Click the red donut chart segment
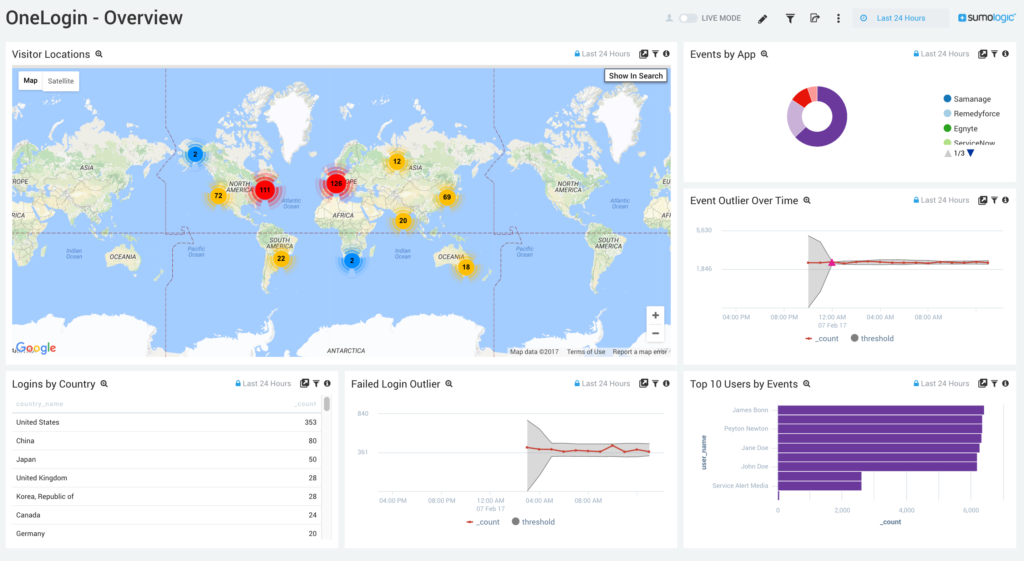Image resolution: width=1024 pixels, height=561 pixels. [x=801, y=98]
